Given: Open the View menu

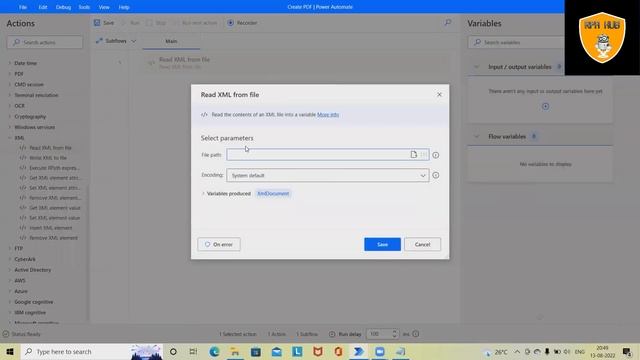Looking at the screenshot, I should [104, 7].
